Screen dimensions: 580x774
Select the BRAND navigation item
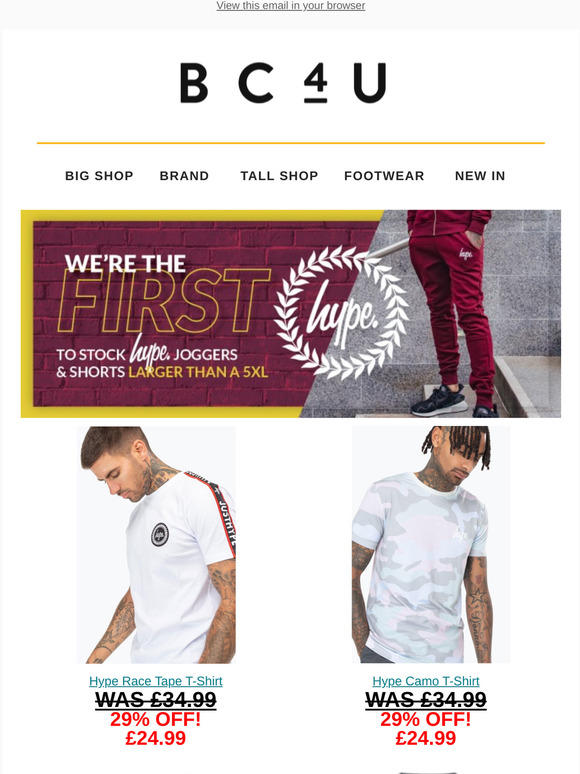click(x=184, y=176)
